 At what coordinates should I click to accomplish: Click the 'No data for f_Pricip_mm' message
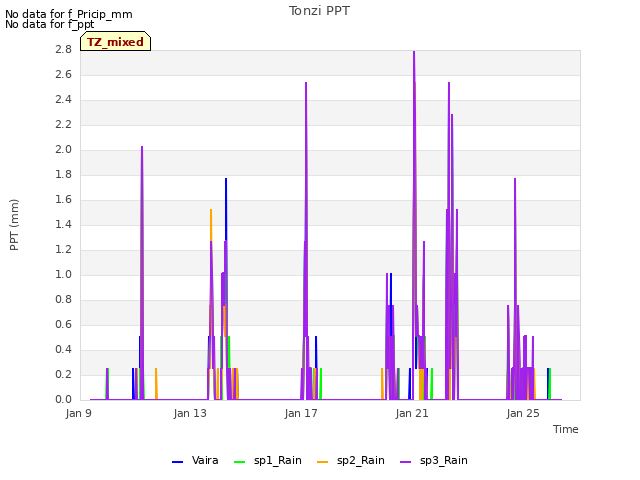click(69, 14)
